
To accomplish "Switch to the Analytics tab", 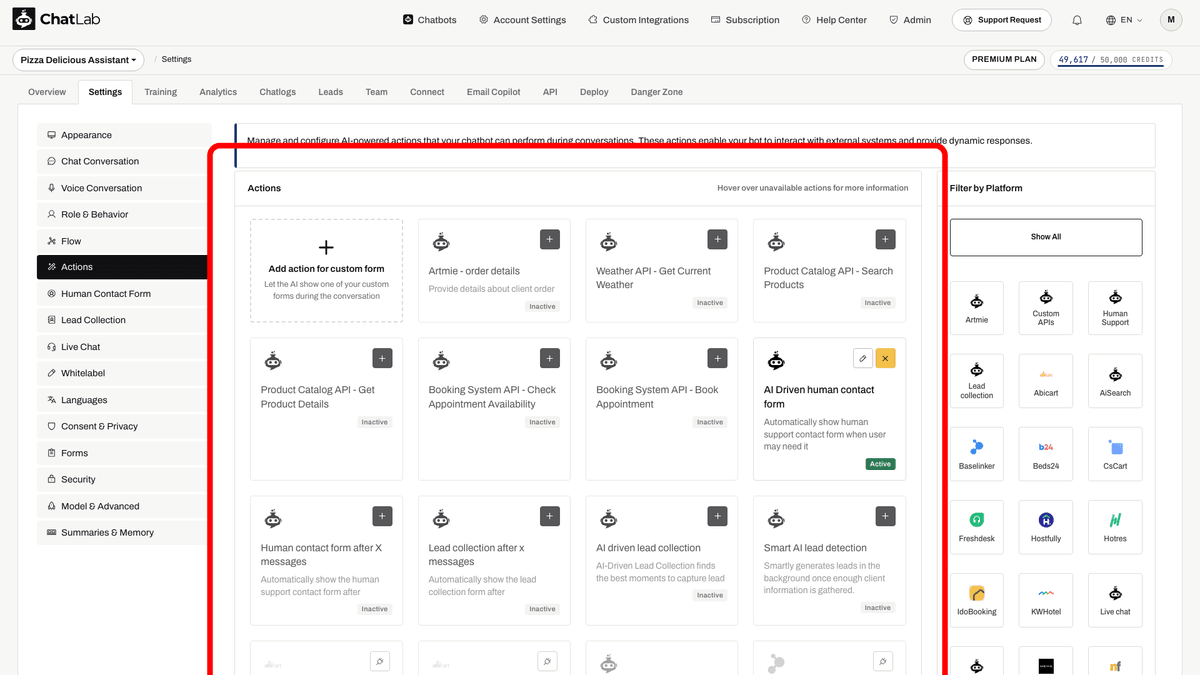I will 218,92.
